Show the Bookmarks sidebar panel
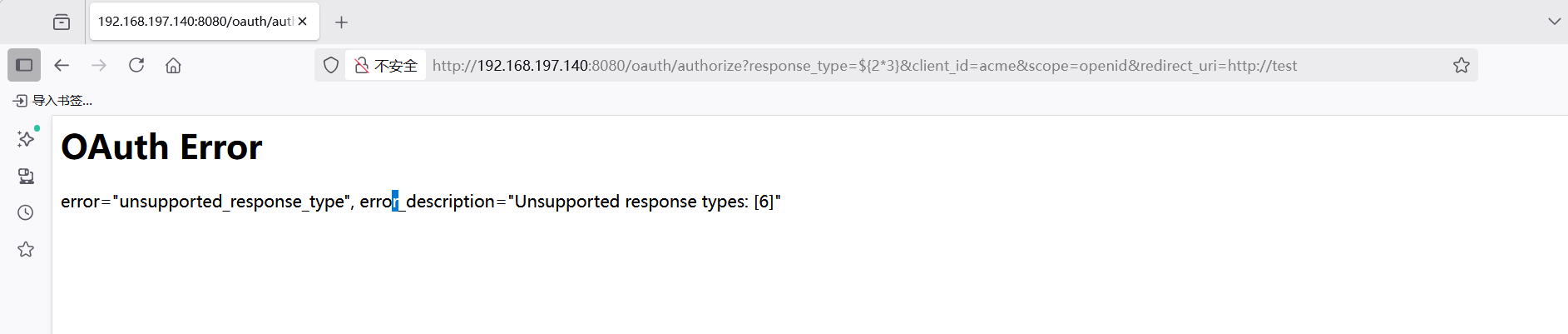 point(26,249)
